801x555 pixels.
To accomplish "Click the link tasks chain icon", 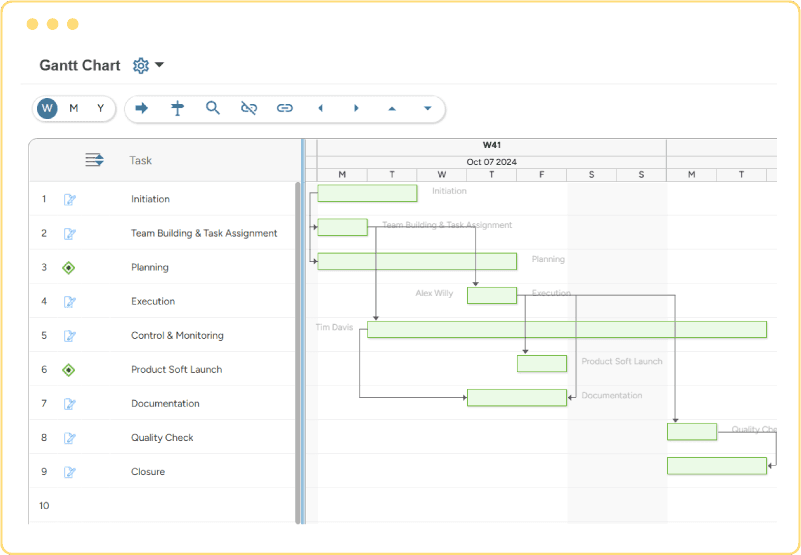I will pyautogui.click(x=285, y=108).
